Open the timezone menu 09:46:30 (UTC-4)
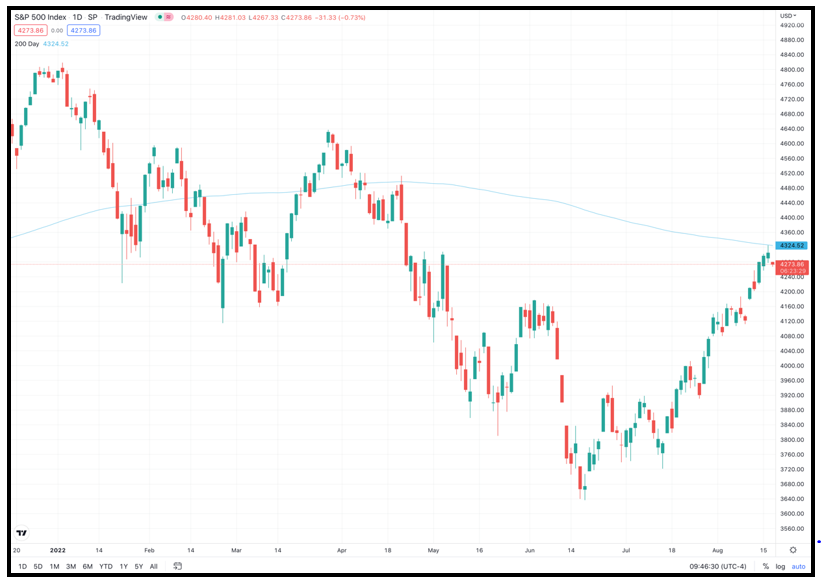 coord(717,566)
